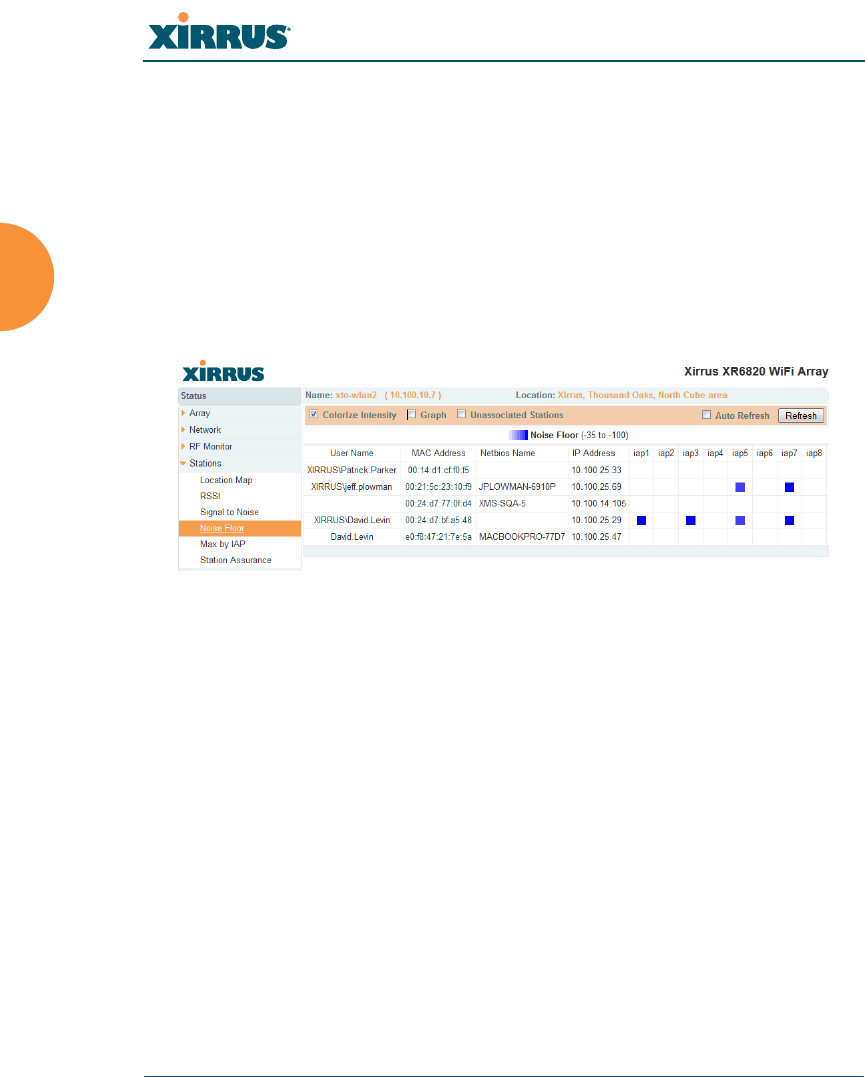This screenshot has height=1077, width=865.
Task: Expand the Network menu section
Action: (205, 430)
